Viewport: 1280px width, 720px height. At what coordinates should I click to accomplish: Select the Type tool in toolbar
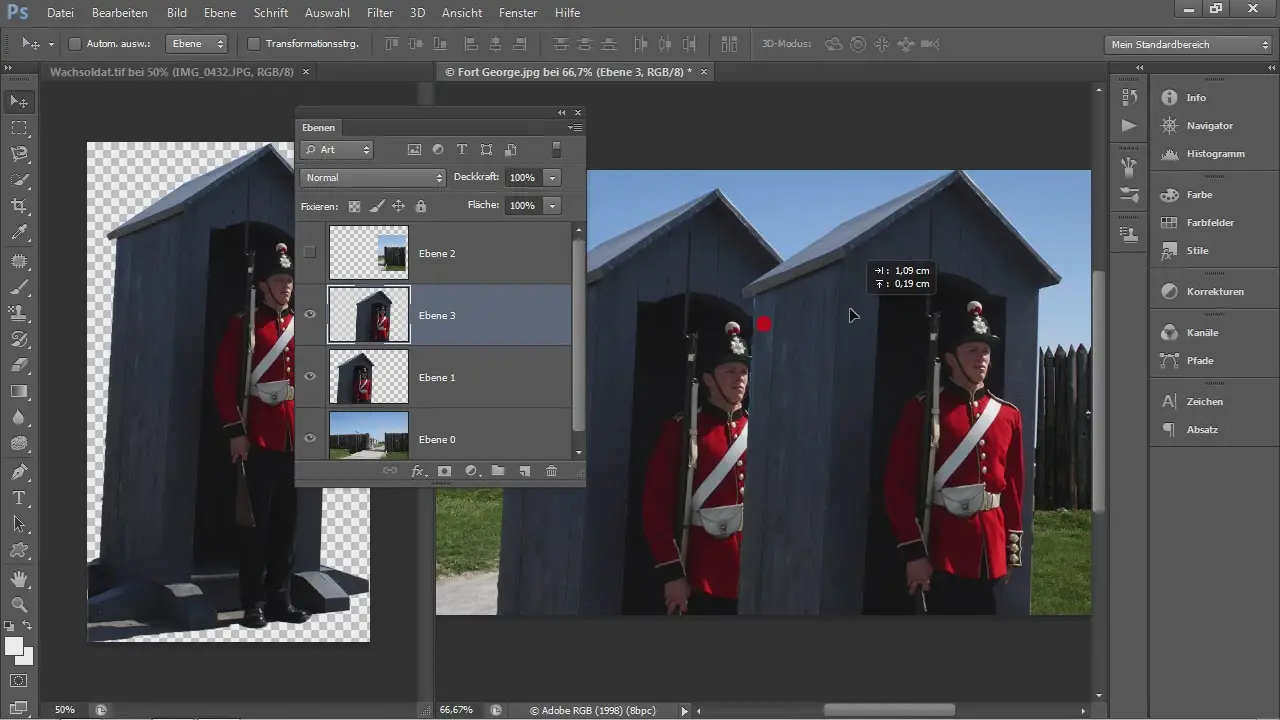19,497
